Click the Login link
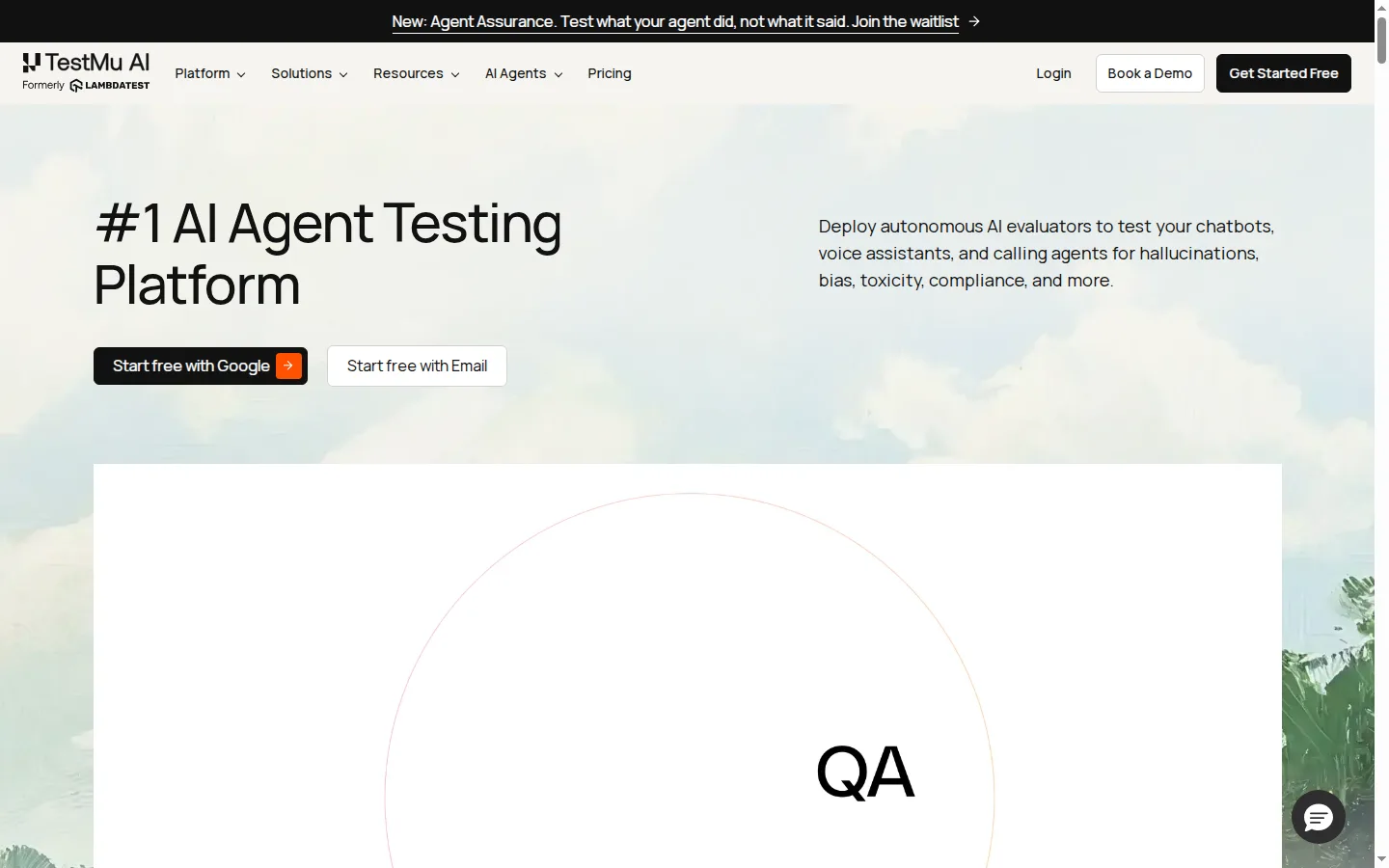1389x868 pixels. pos(1053,73)
